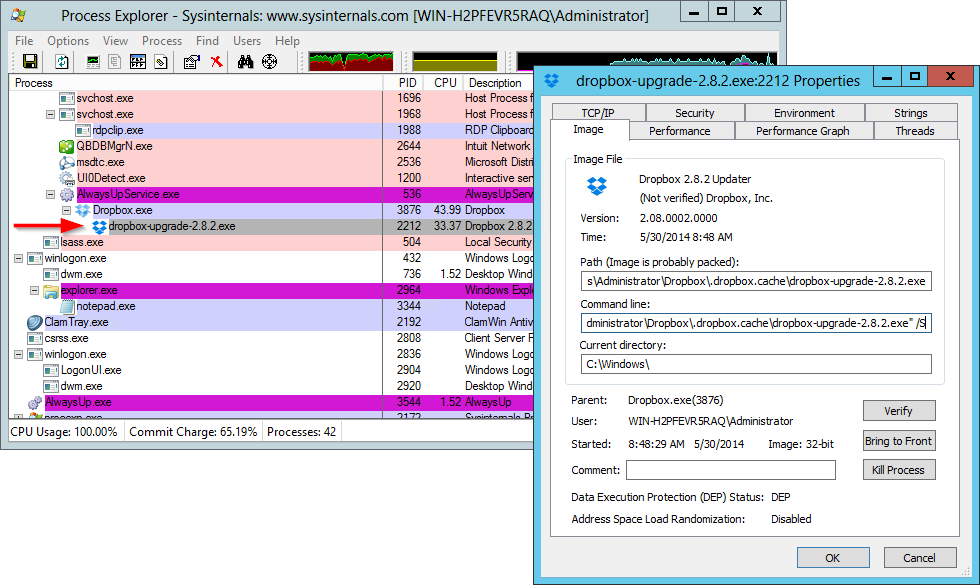The width and height of the screenshot is (980, 585).
Task: Collapse the svchost.exe 1968 tree node
Action: point(51,114)
